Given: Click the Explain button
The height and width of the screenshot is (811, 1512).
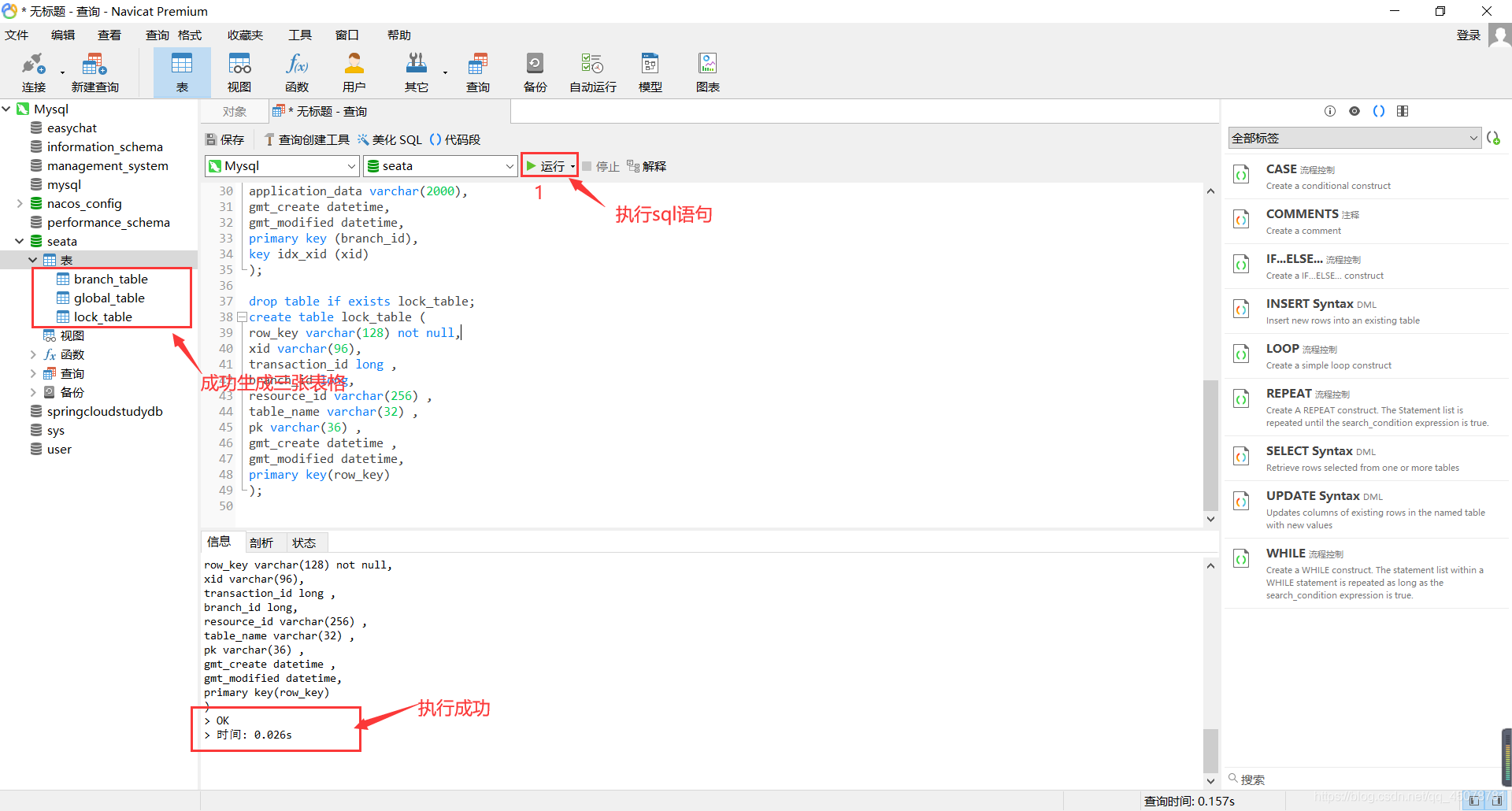Looking at the screenshot, I should pos(647,166).
